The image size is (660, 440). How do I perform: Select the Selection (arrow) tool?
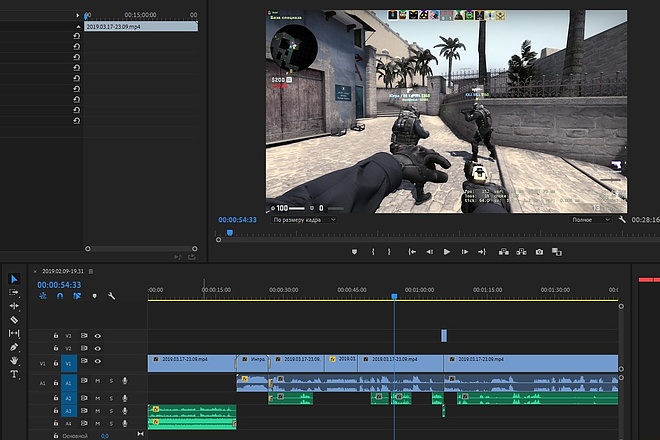click(14, 279)
